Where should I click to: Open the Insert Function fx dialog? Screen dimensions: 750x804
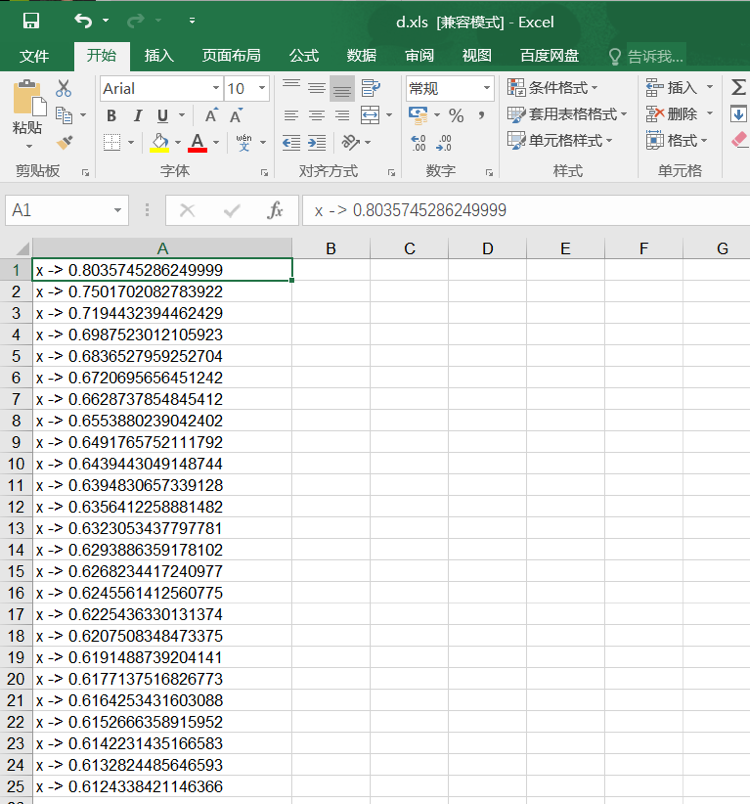click(x=276, y=210)
